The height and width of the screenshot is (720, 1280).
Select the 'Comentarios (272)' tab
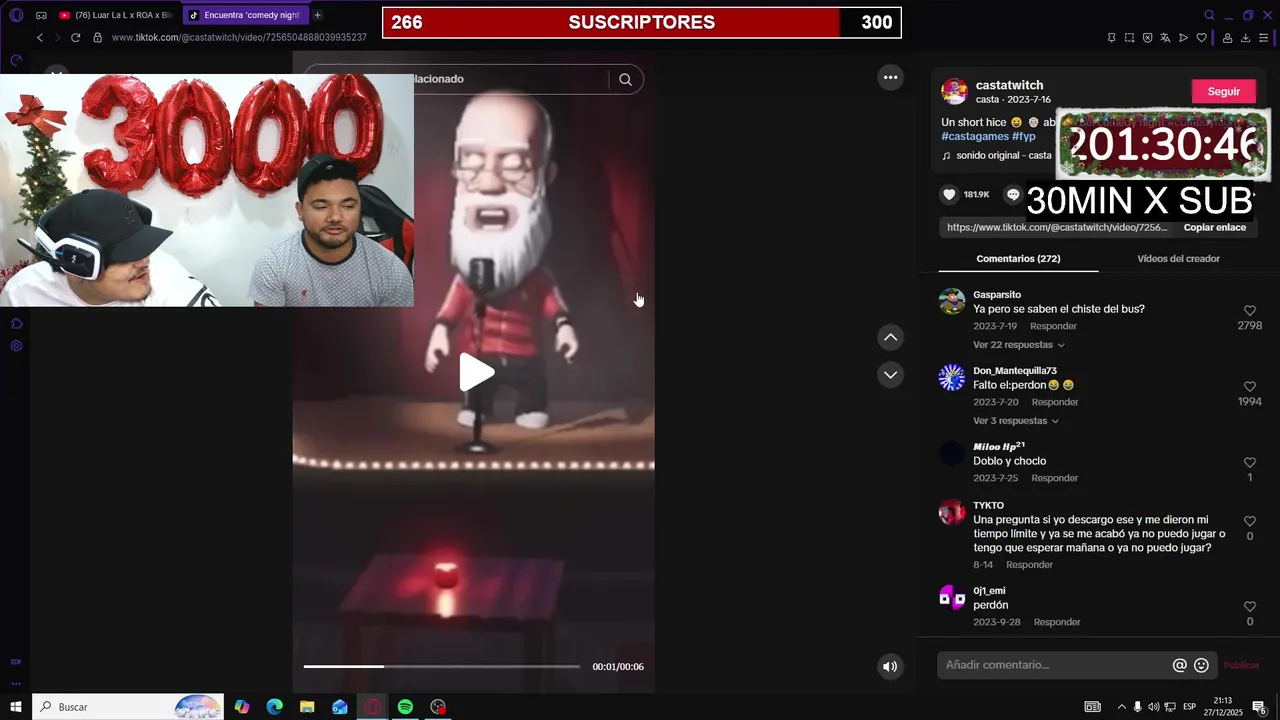(x=1018, y=258)
